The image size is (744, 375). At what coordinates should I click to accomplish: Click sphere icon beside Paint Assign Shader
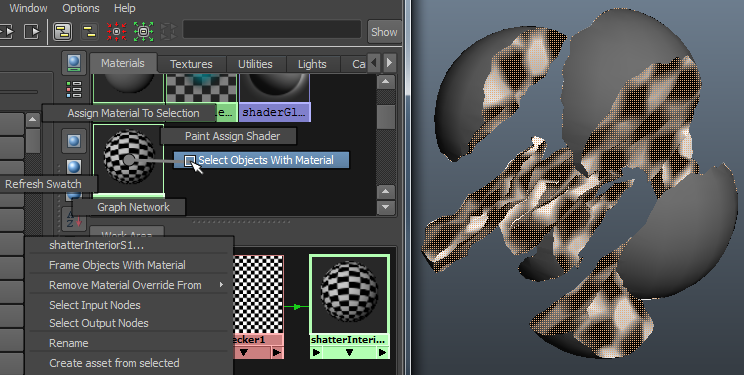tap(74, 141)
